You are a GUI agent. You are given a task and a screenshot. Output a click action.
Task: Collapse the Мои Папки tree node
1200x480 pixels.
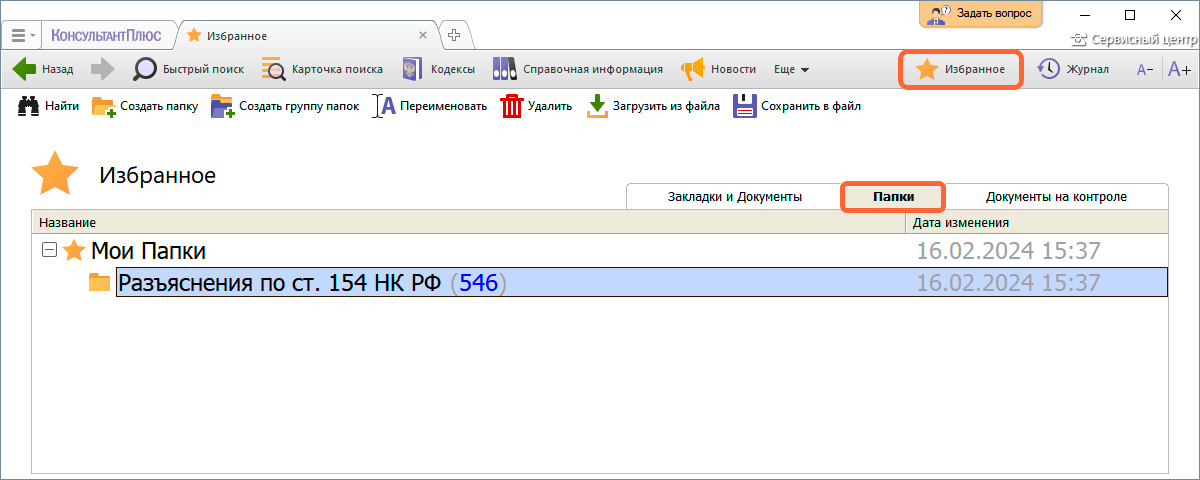(x=48, y=250)
